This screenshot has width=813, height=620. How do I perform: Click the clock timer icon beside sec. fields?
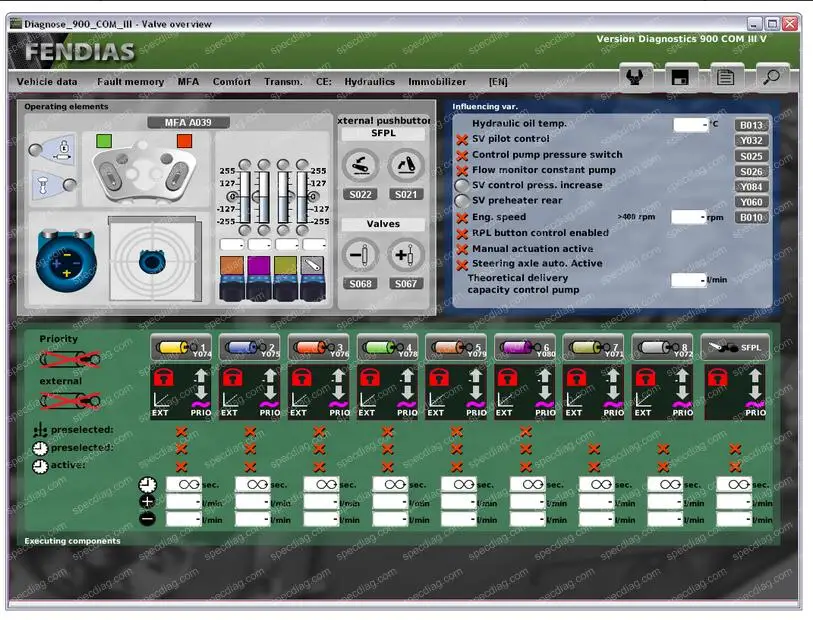(x=148, y=485)
